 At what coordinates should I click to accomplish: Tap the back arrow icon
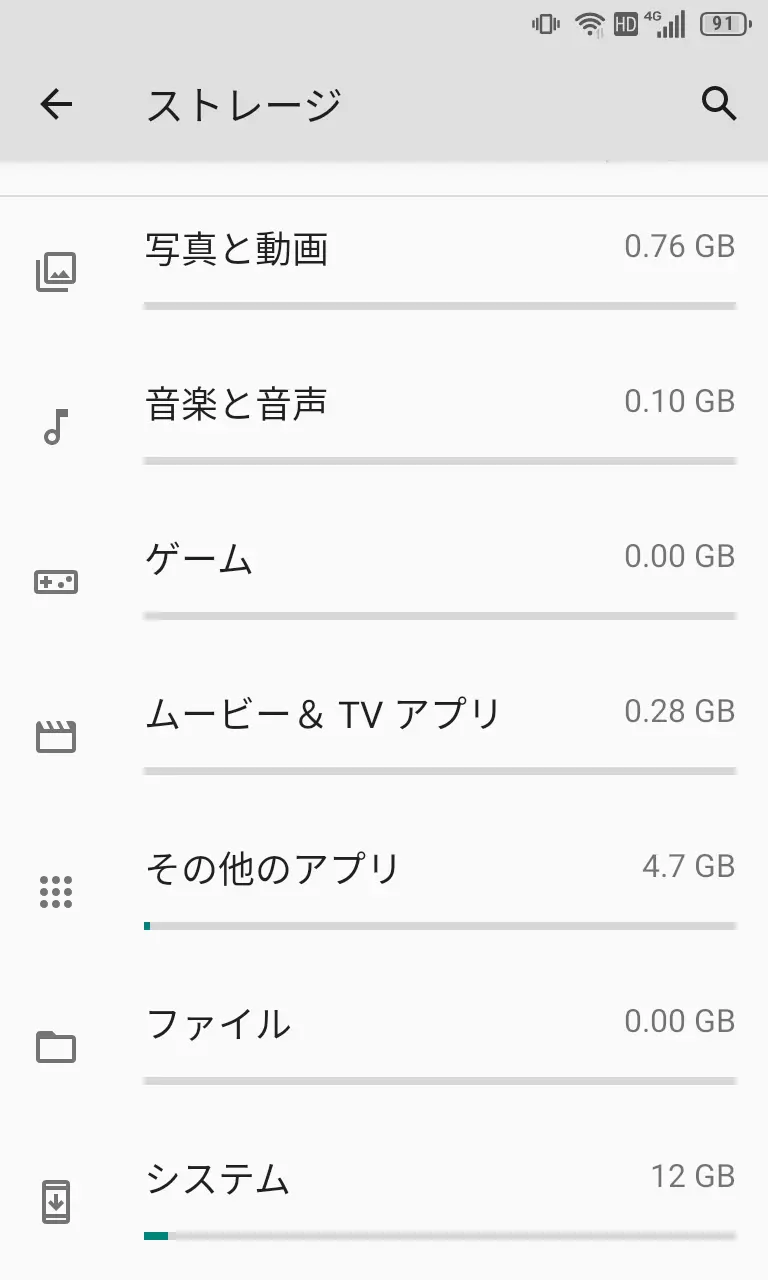pyautogui.click(x=56, y=104)
